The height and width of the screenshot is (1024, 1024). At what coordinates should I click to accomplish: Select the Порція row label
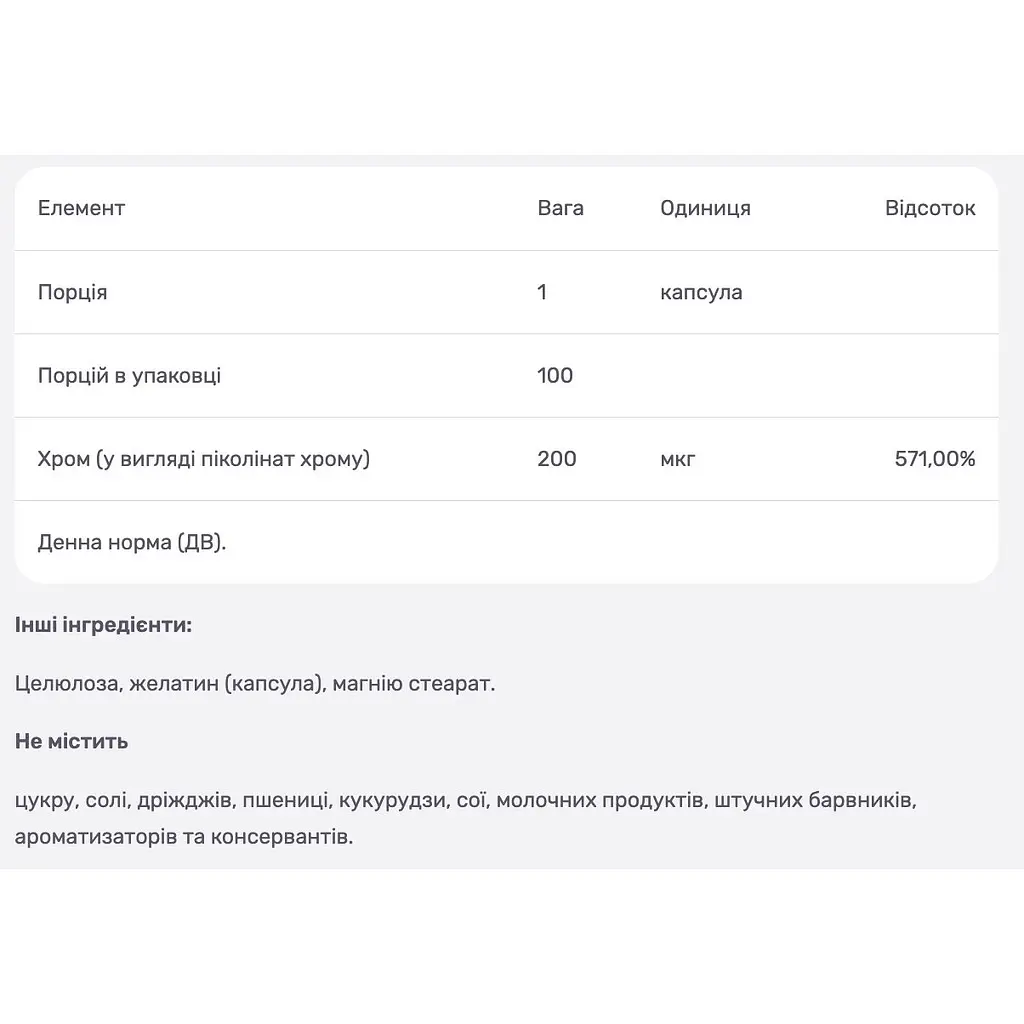pyautogui.click(x=72, y=292)
